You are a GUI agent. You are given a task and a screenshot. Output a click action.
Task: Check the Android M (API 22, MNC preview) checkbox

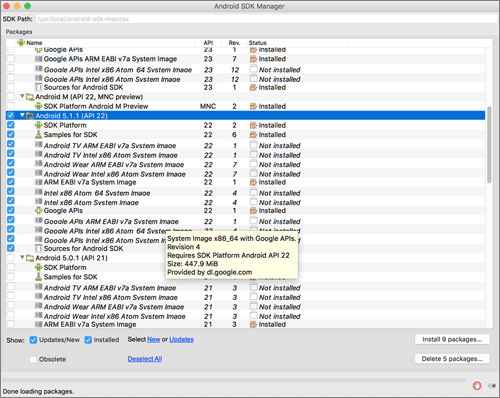pos(11,96)
